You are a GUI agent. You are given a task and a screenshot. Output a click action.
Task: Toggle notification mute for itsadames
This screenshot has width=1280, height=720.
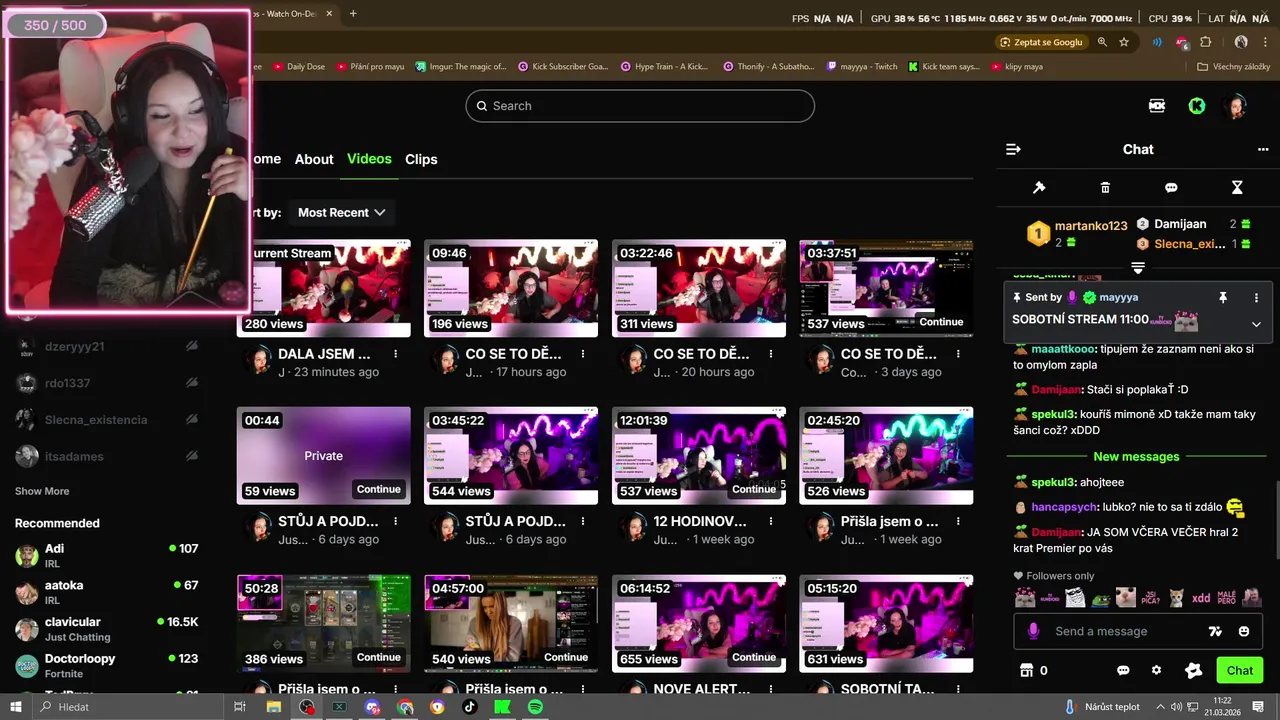tap(191, 456)
